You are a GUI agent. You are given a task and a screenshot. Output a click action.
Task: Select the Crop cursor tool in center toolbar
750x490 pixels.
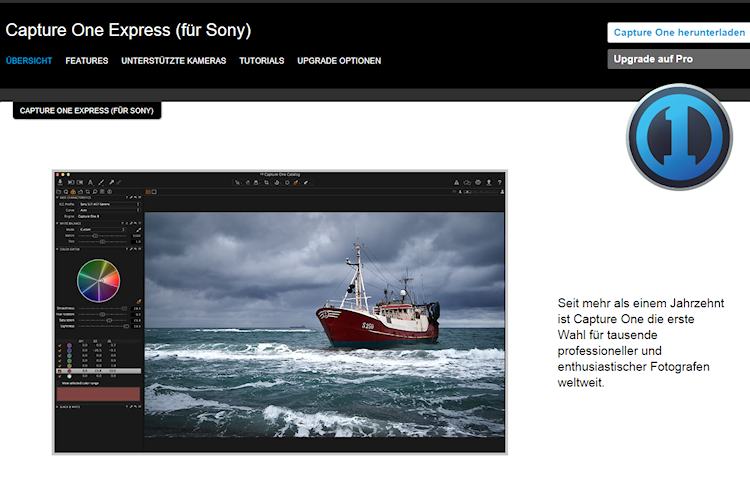point(266,182)
